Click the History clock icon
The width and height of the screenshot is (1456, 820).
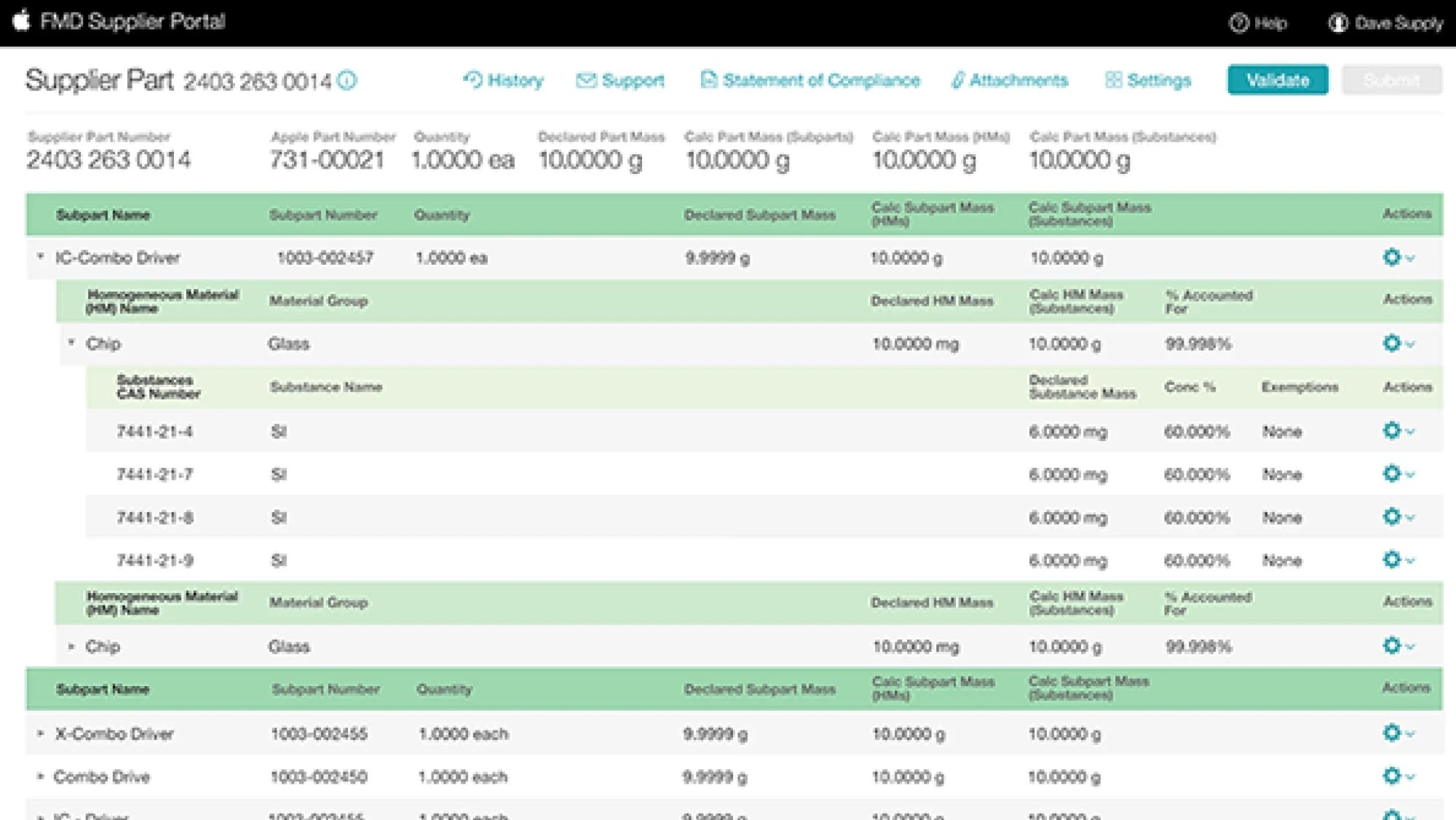473,79
